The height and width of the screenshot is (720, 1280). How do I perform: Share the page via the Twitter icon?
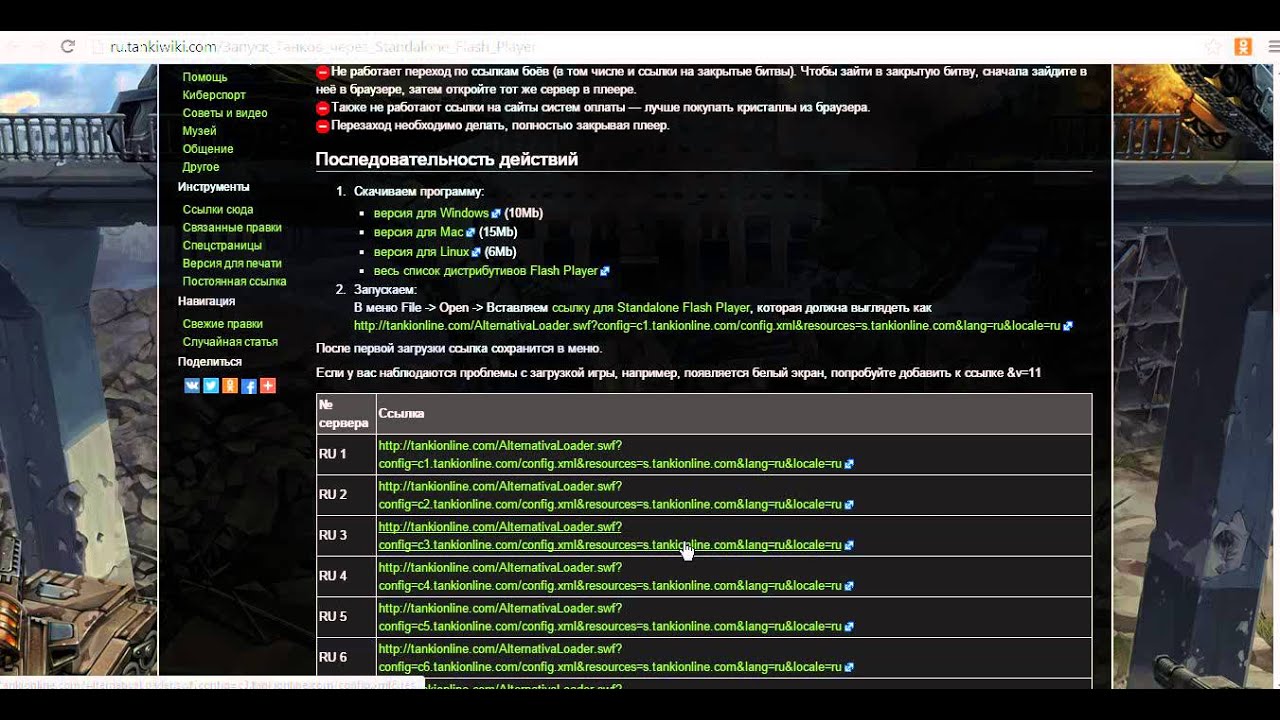coord(211,386)
